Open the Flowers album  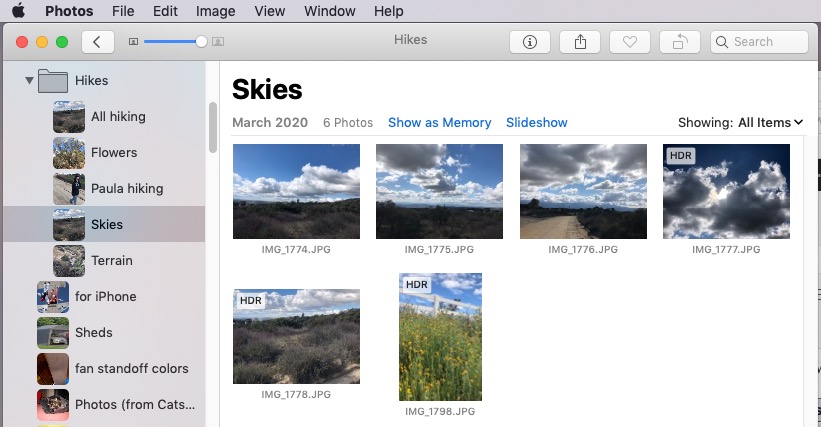pos(104,153)
